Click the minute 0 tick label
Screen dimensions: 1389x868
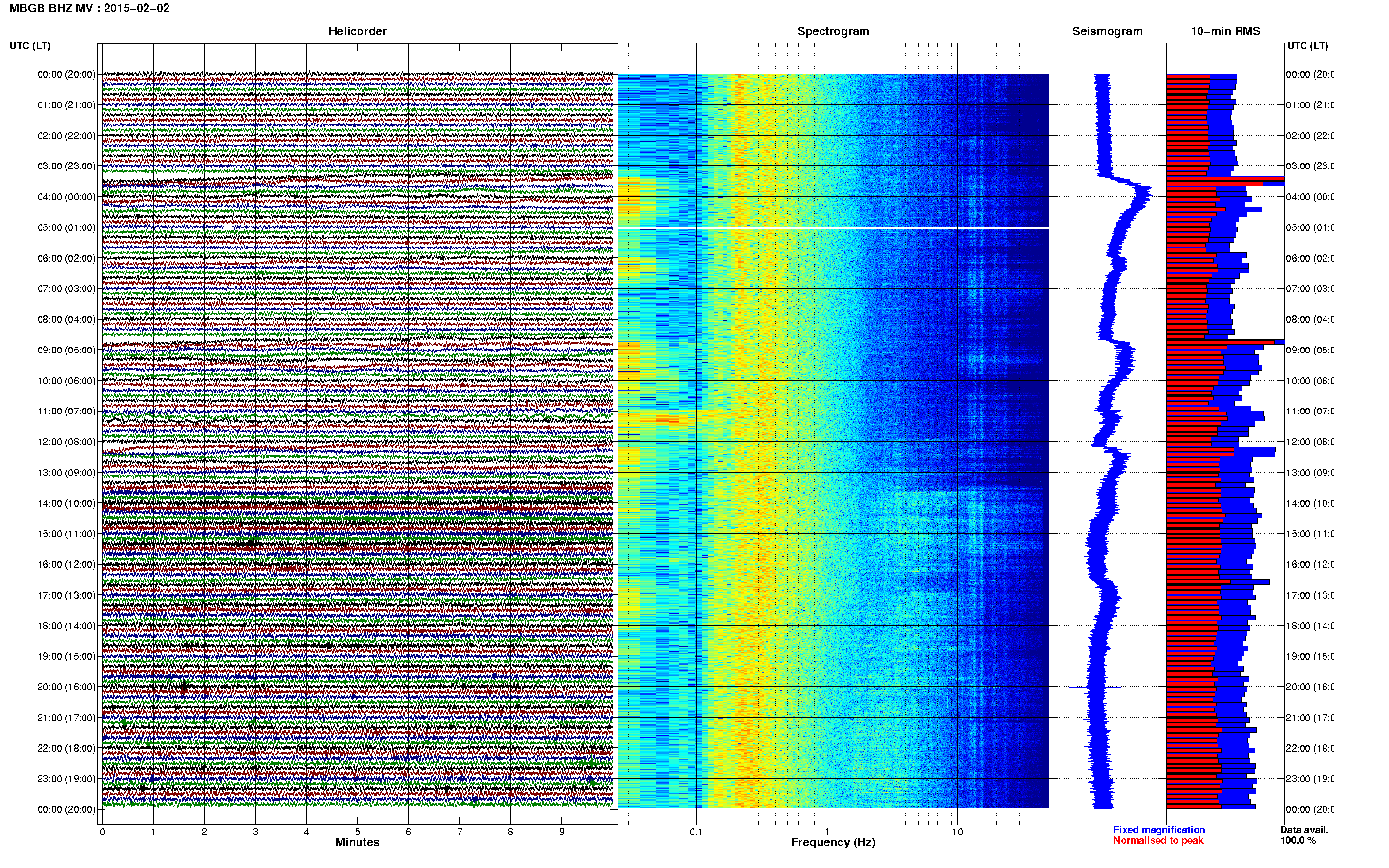[102, 832]
